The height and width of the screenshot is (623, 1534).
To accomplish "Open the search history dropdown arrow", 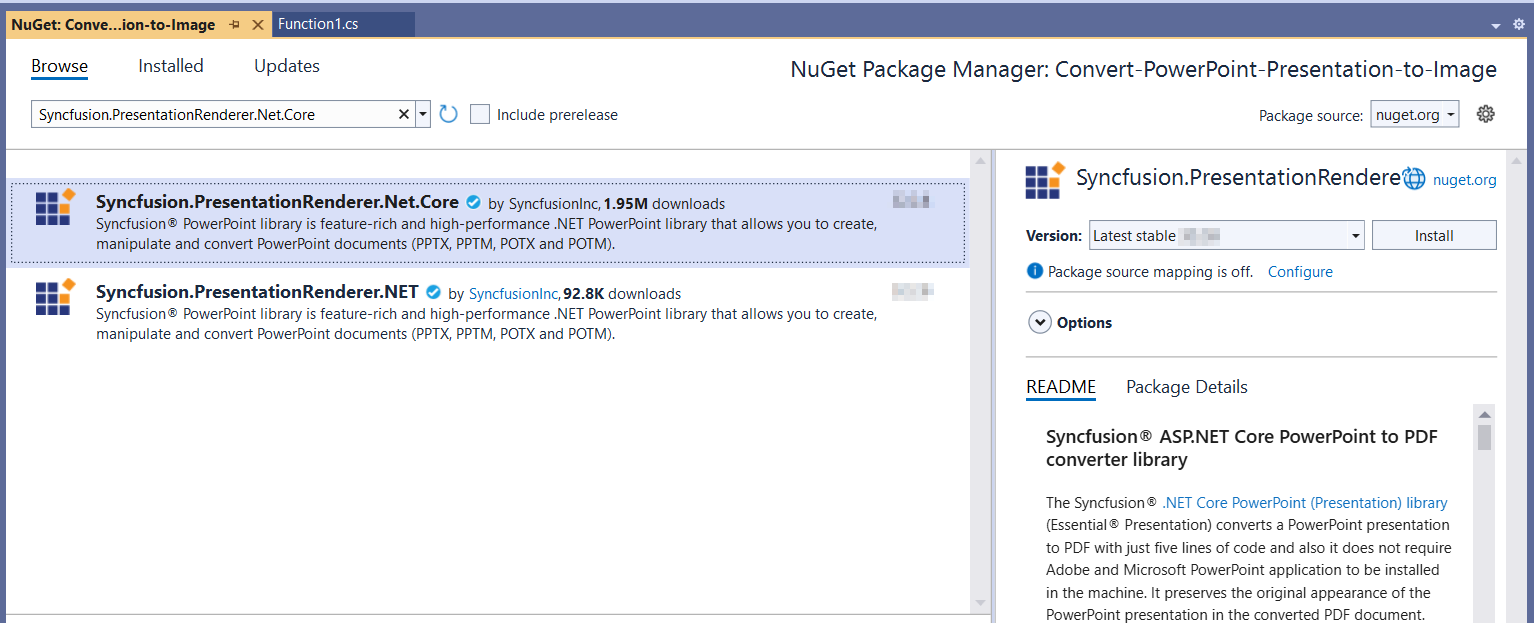I will (x=424, y=114).
